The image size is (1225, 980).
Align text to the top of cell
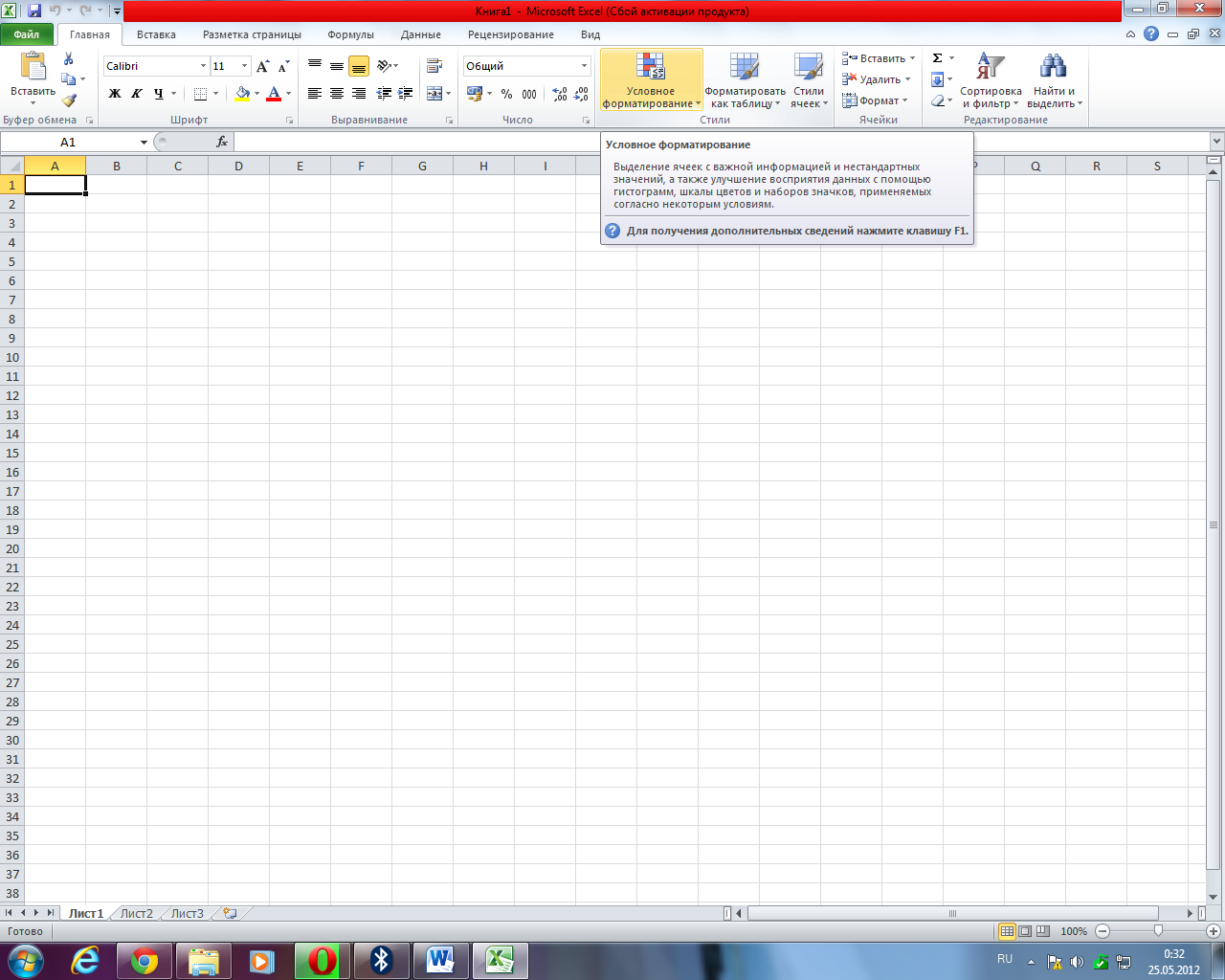[x=314, y=66]
